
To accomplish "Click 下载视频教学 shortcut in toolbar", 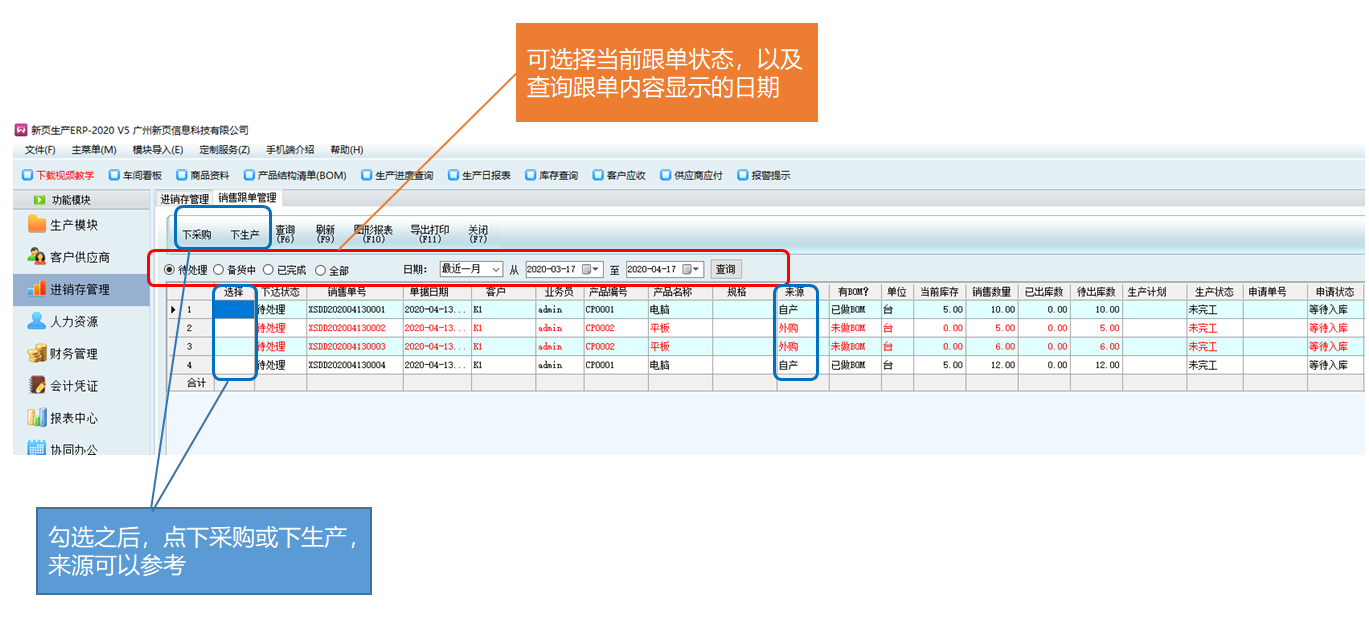I will click(x=58, y=175).
